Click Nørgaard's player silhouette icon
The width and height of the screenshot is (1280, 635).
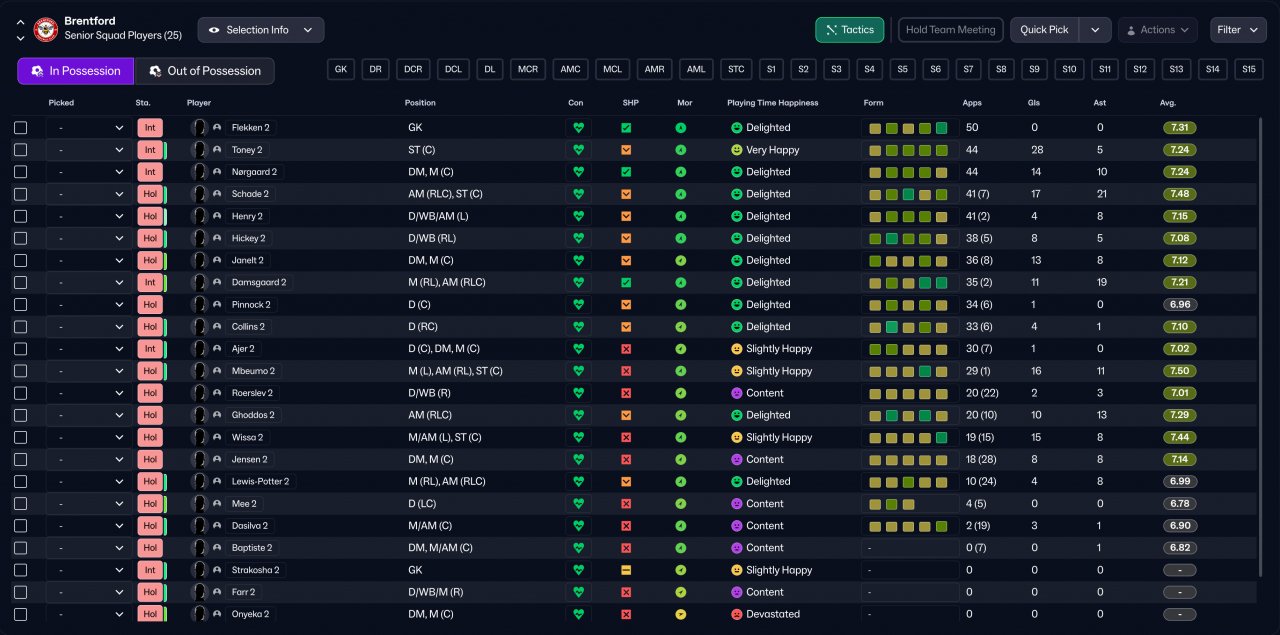199,172
